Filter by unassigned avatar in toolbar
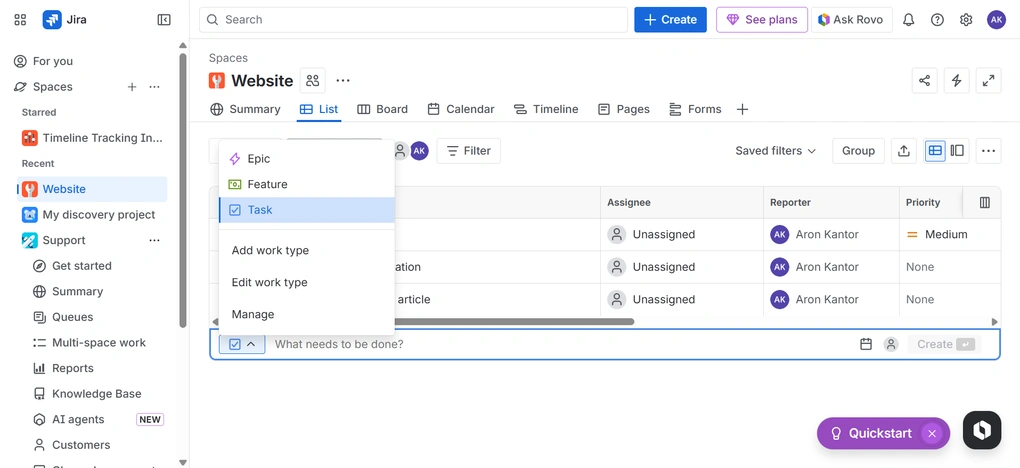 click(401, 151)
